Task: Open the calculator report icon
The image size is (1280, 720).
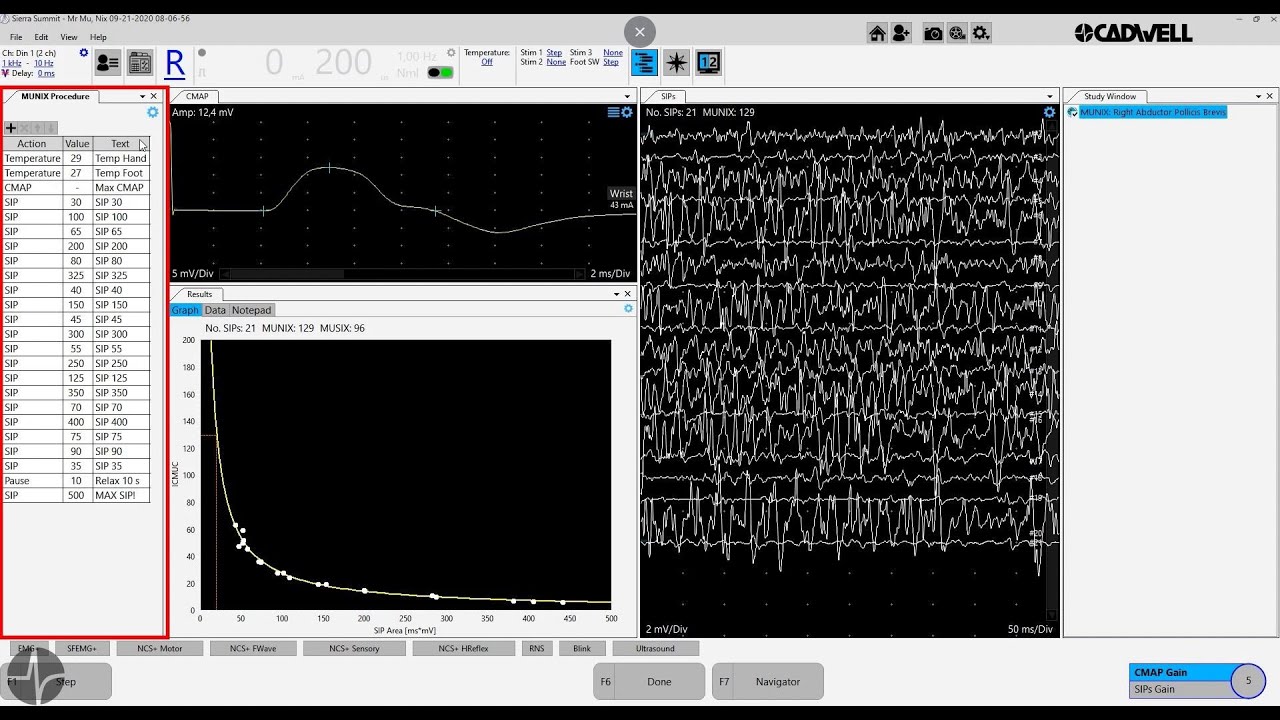Action: pyautogui.click(x=140, y=63)
